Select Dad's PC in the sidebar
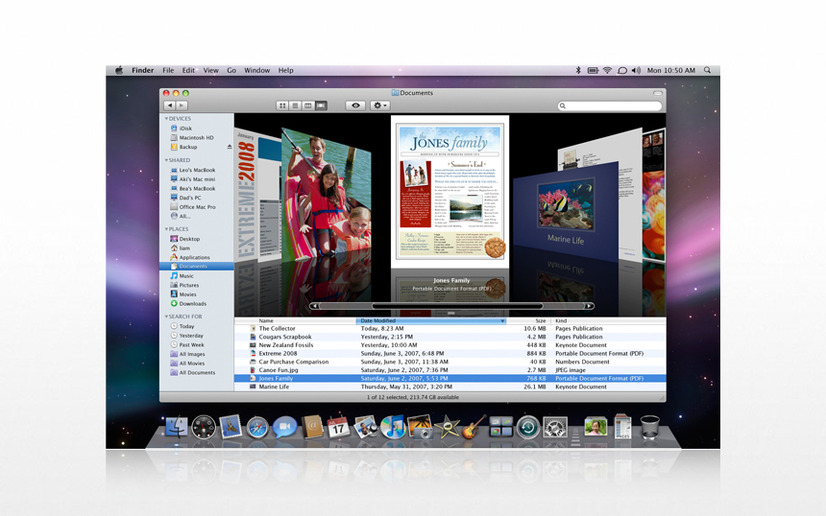 click(185, 197)
